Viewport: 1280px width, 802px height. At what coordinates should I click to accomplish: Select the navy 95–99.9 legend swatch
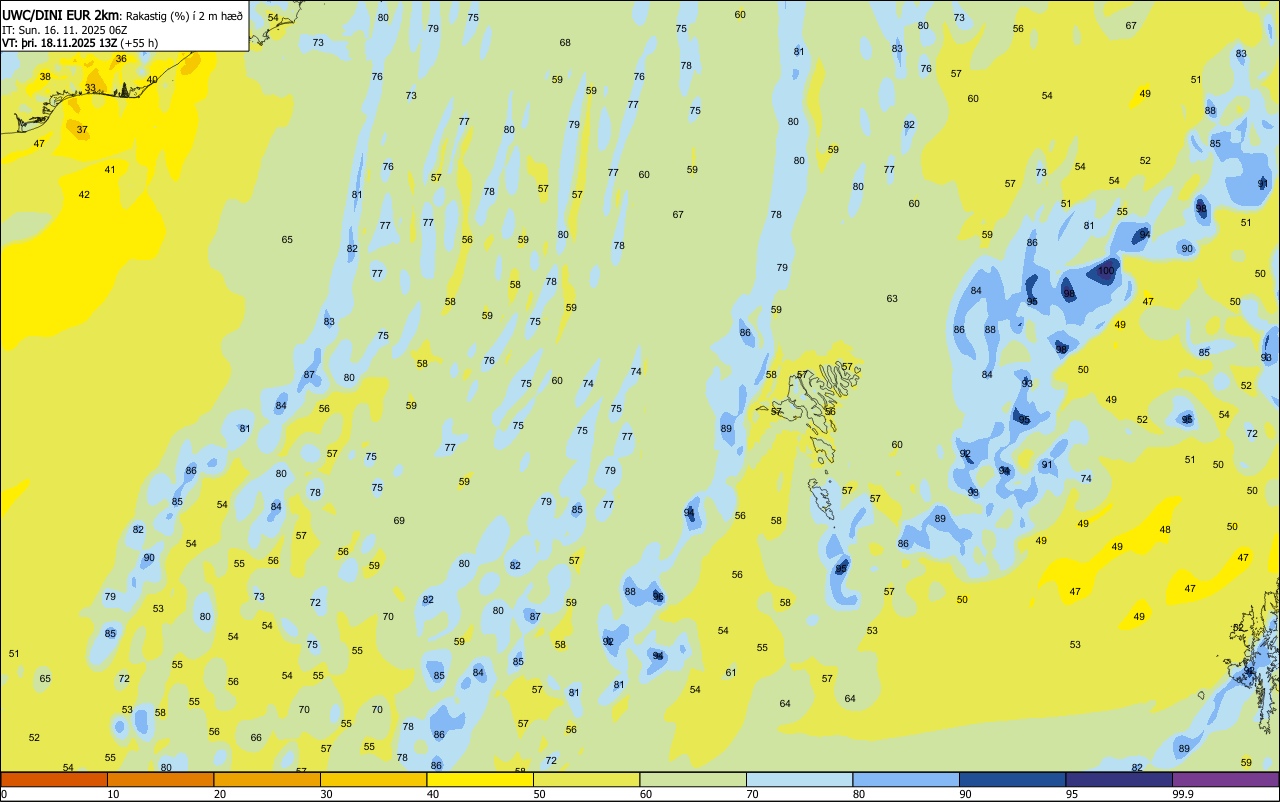pos(1119,779)
